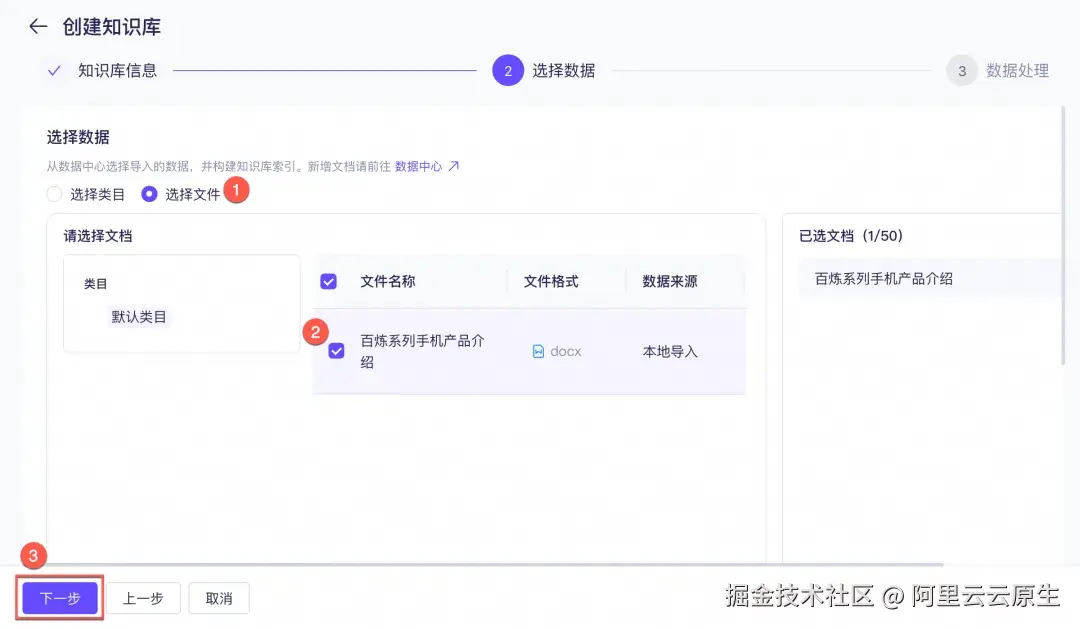Click the 请选择文档 heading

[x=98, y=236]
